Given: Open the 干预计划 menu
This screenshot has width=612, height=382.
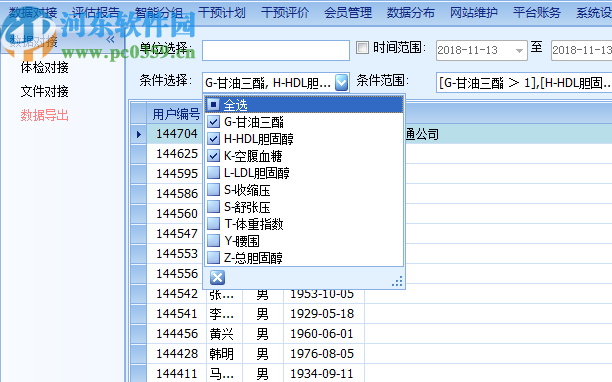Looking at the screenshot, I should [x=222, y=12].
